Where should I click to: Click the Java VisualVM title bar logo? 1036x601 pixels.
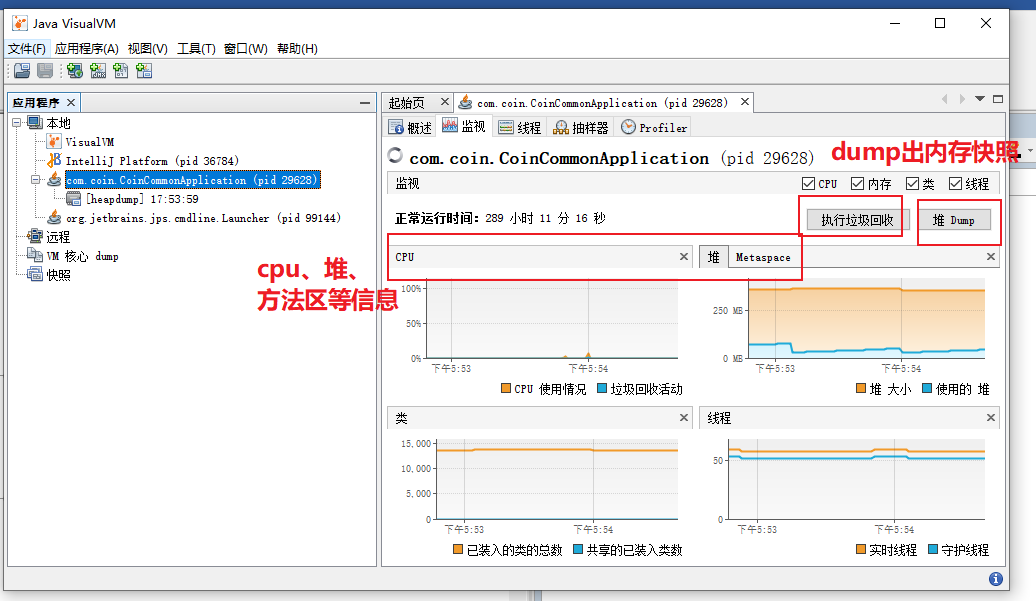tap(20, 23)
